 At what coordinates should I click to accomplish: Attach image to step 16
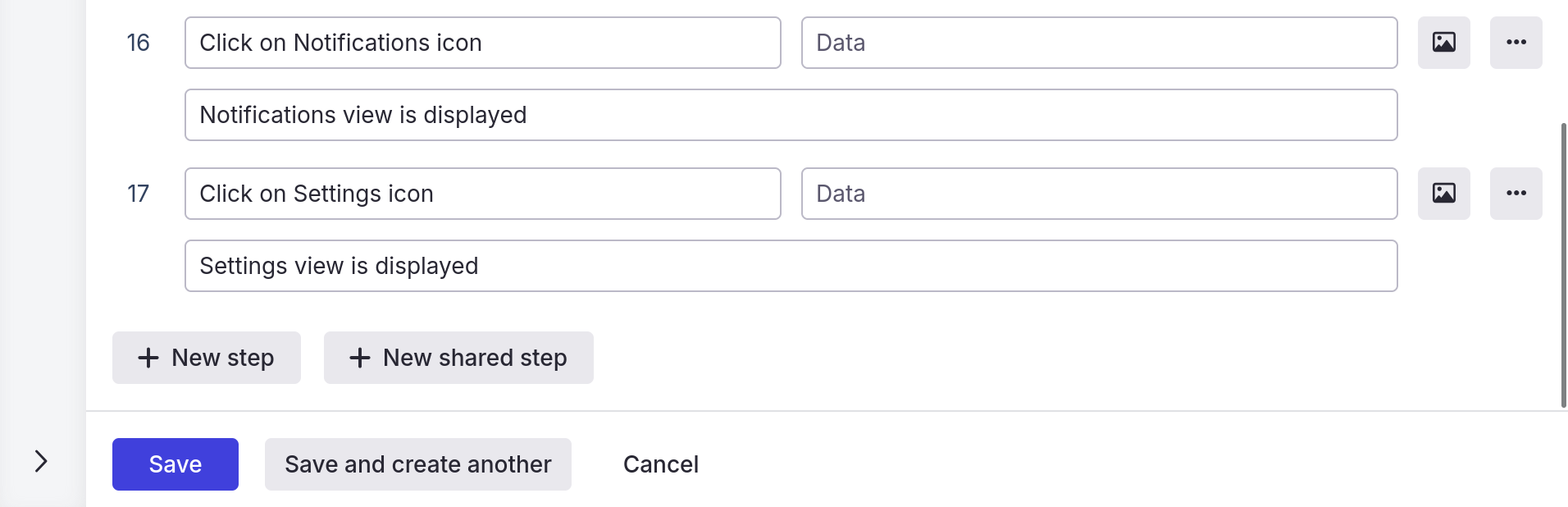click(1443, 43)
